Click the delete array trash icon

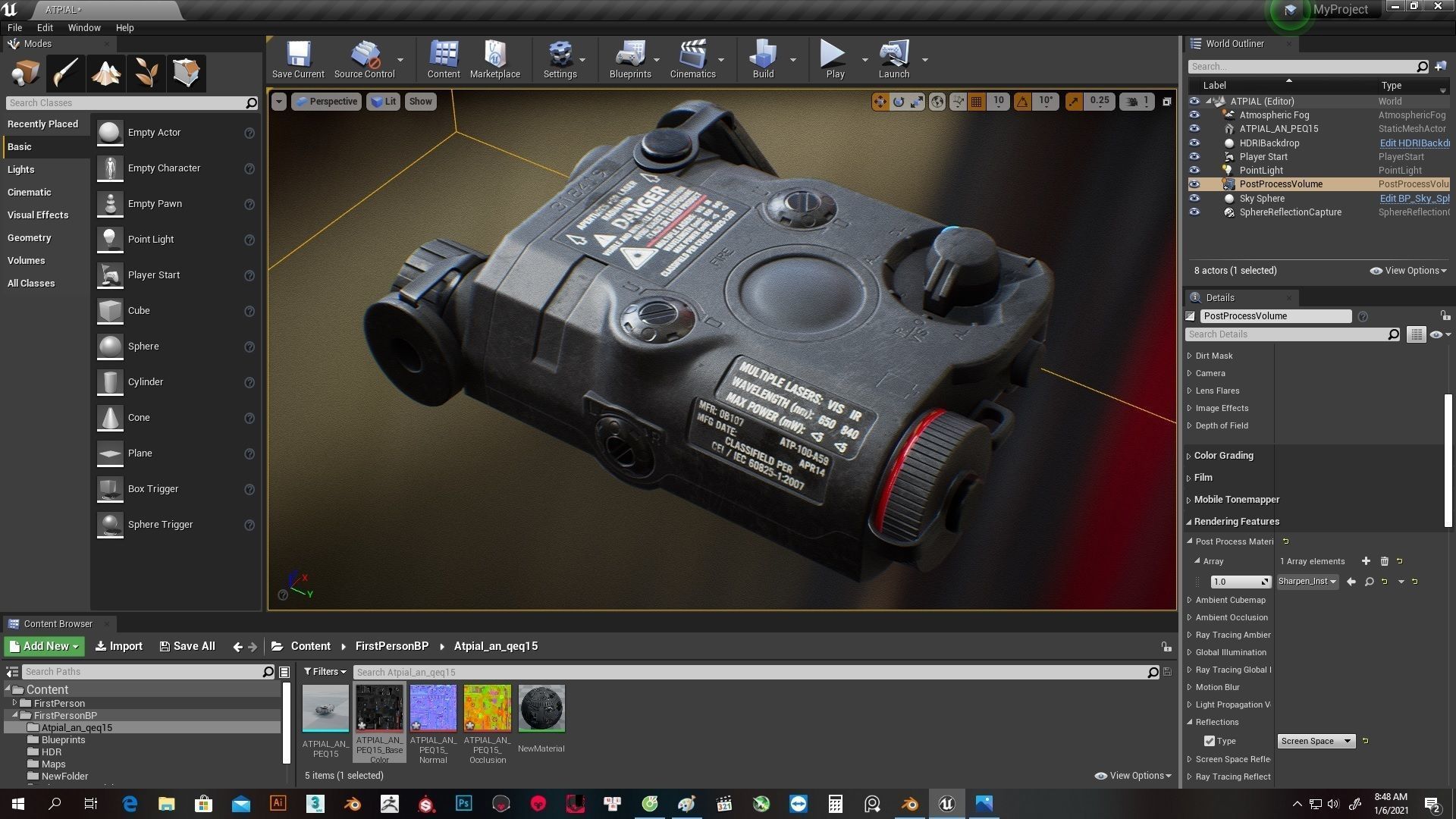click(x=1384, y=561)
